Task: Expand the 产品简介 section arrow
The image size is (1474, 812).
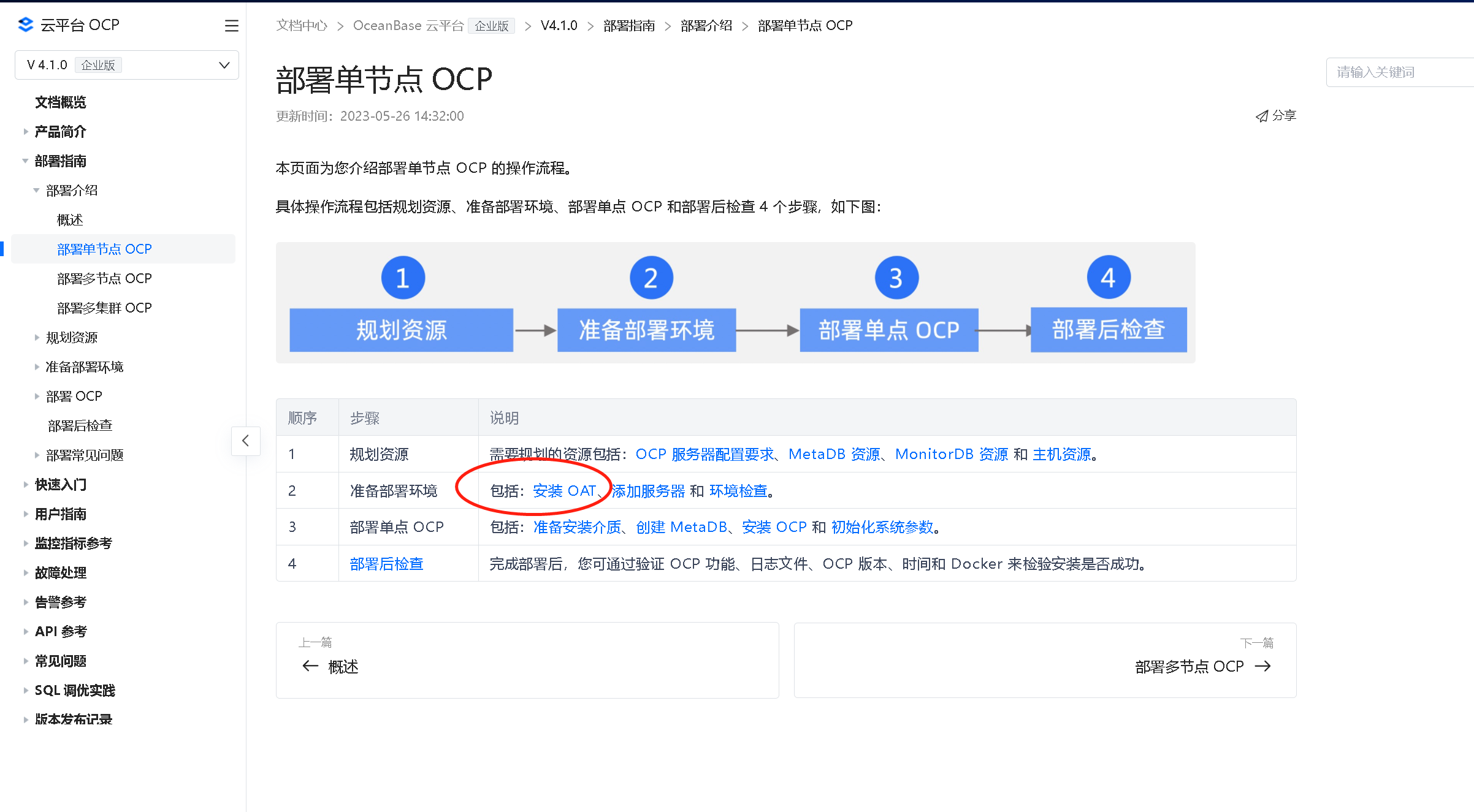Action: 26,132
